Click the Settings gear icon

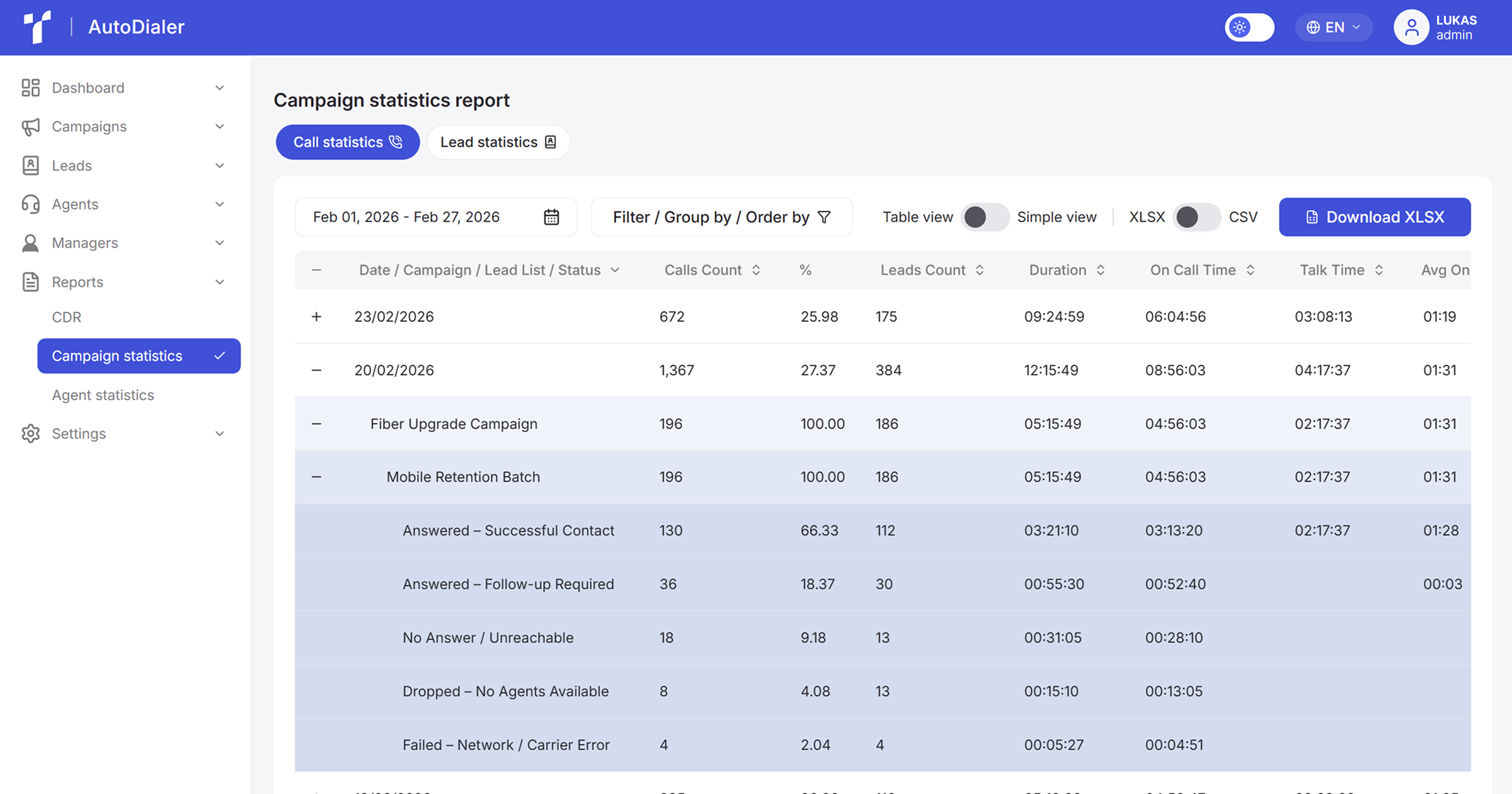(30, 434)
